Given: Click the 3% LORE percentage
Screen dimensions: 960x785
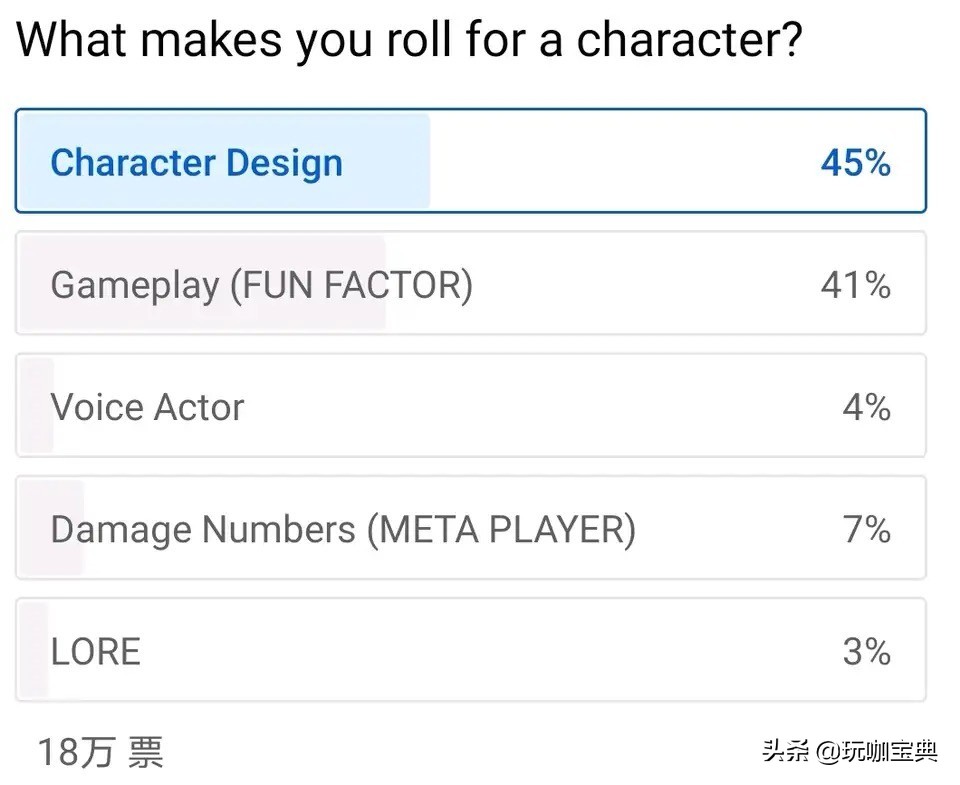Looking at the screenshot, I should 866,652.
